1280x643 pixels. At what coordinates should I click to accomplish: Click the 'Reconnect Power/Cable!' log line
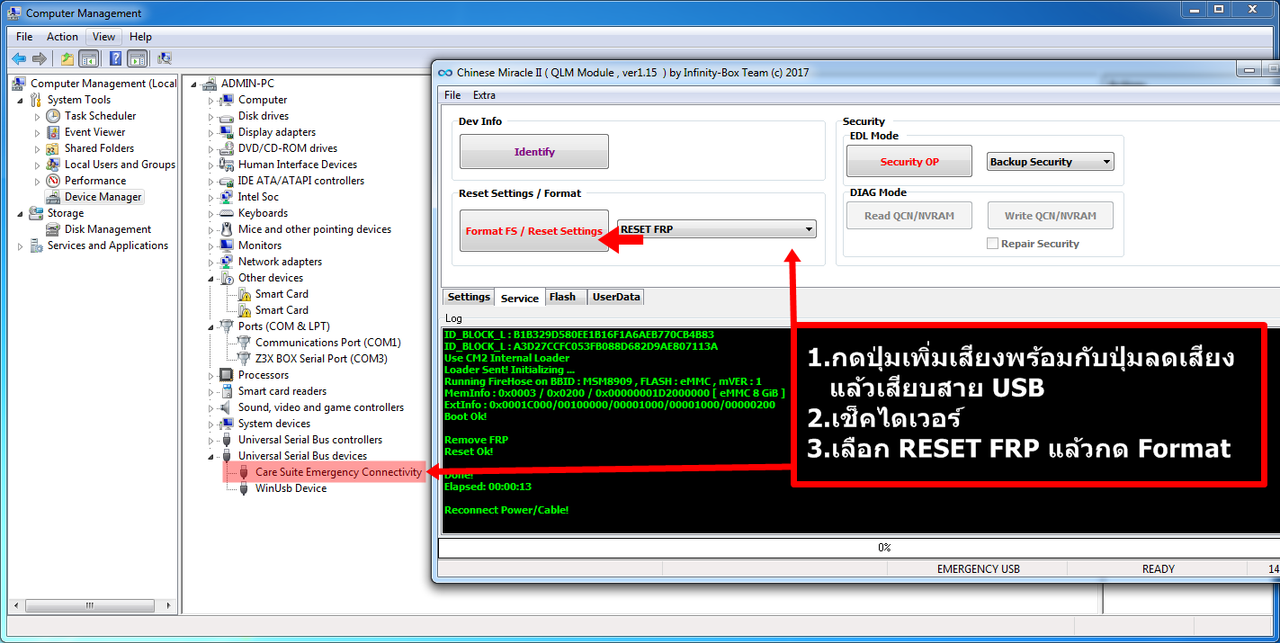tap(506, 510)
